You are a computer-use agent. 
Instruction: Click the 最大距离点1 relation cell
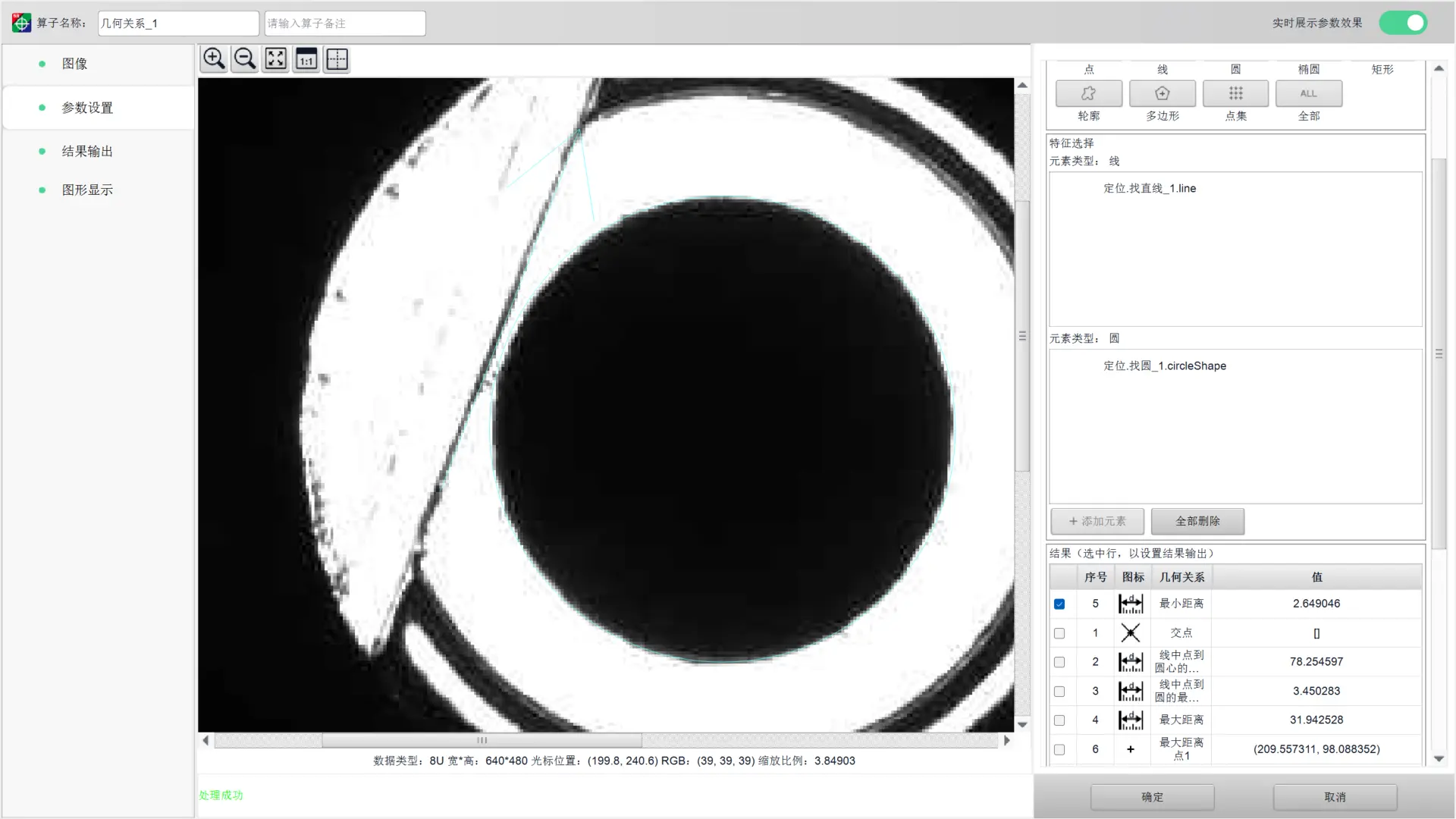coord(1181,748)
